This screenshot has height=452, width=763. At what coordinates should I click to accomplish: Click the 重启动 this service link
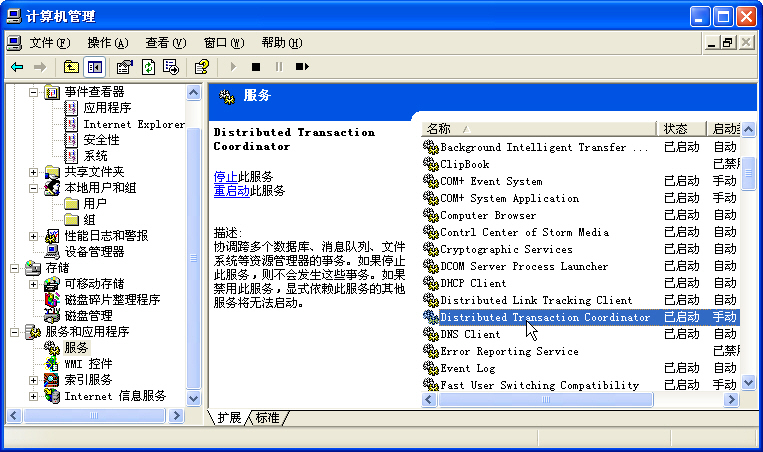232,191
